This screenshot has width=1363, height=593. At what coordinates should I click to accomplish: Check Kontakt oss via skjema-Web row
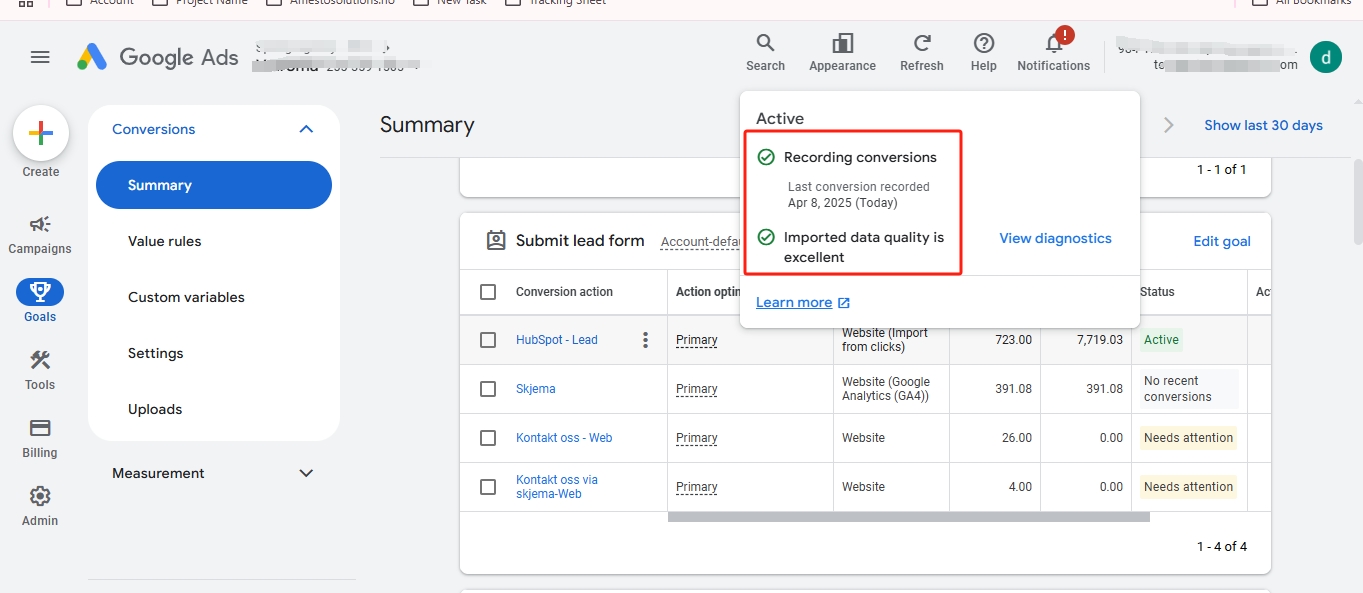pyautogui.click(x=488, y=487)
